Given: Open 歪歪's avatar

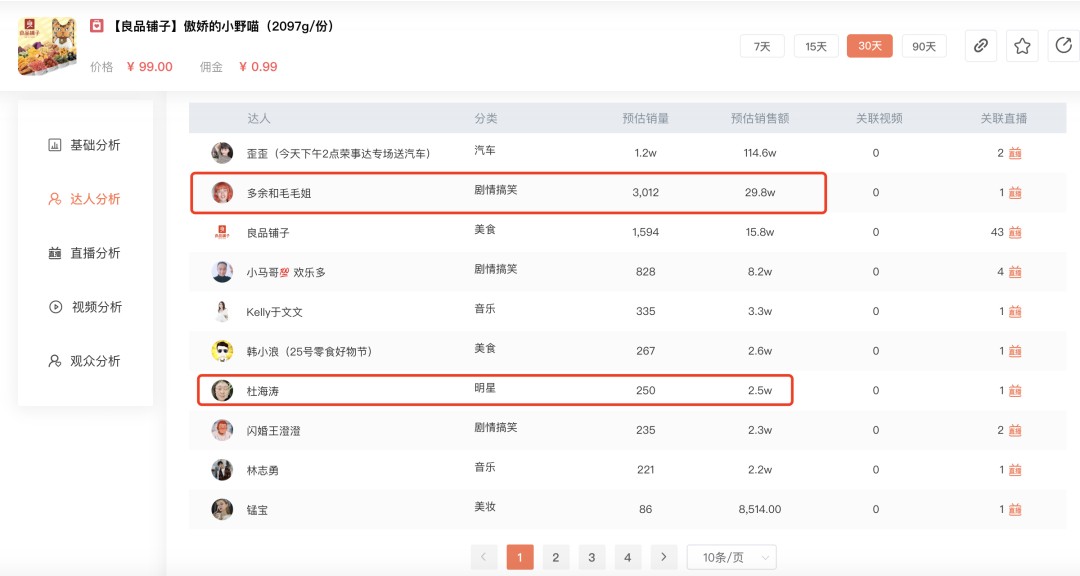Looking at the screenshot, I should coord(222,153).
